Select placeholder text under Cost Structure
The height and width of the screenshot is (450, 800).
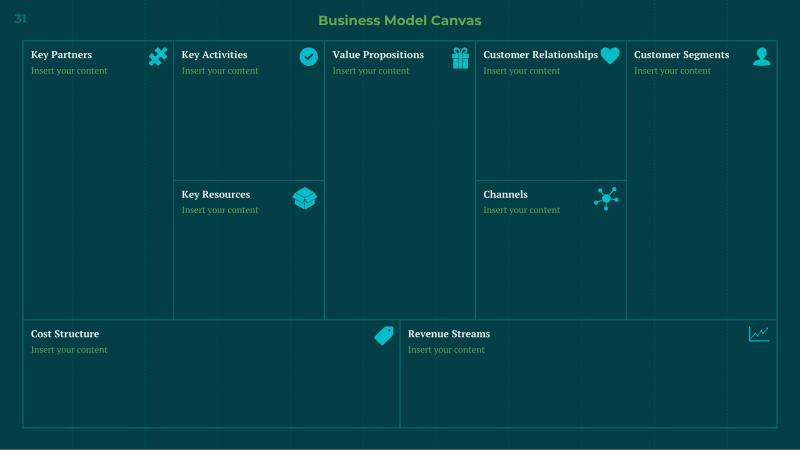click(x=69, y=350)
